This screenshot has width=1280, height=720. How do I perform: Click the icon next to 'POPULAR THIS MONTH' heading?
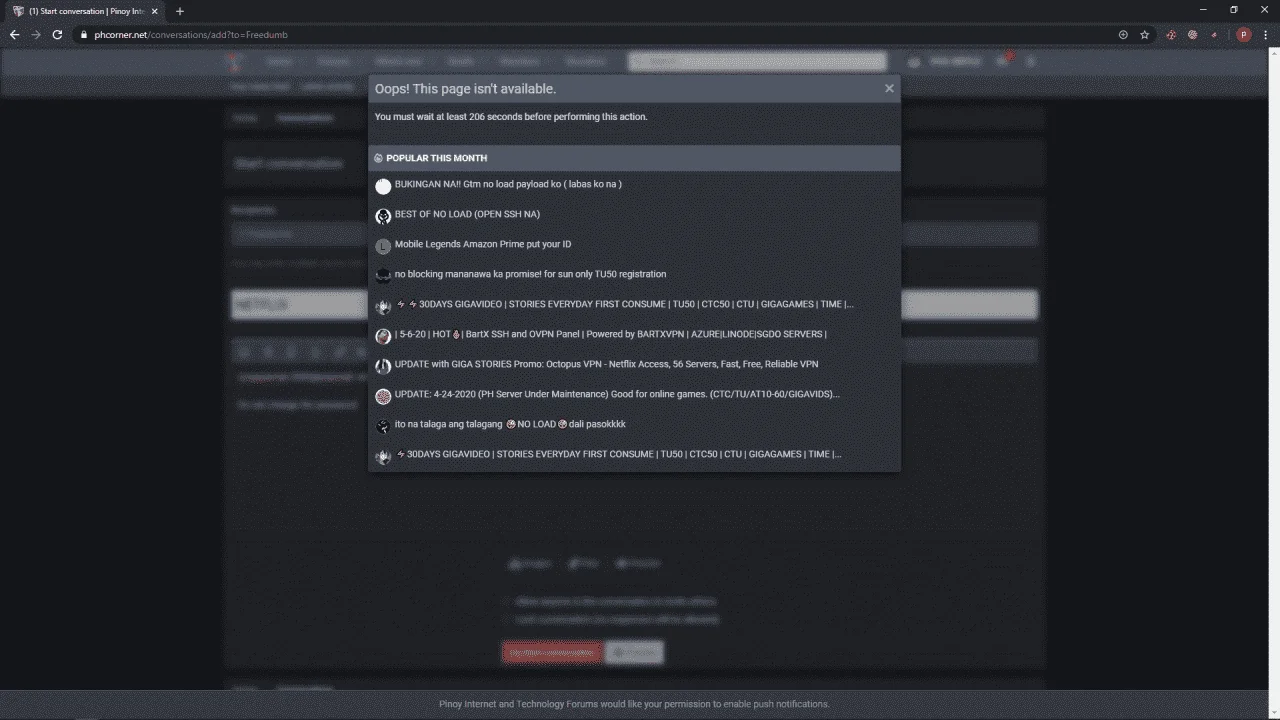point(379,158)
